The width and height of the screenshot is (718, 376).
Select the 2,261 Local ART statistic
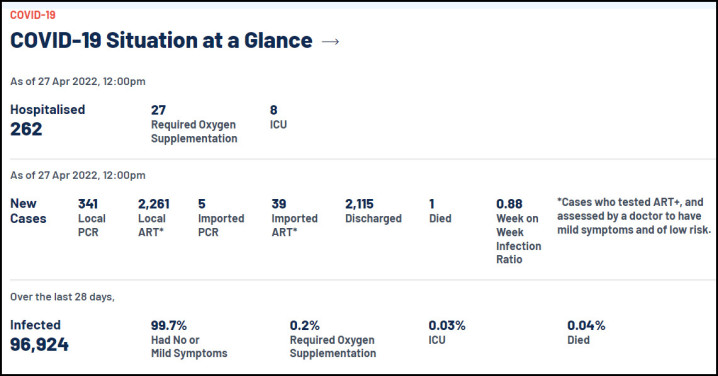(x=154, y=218)
